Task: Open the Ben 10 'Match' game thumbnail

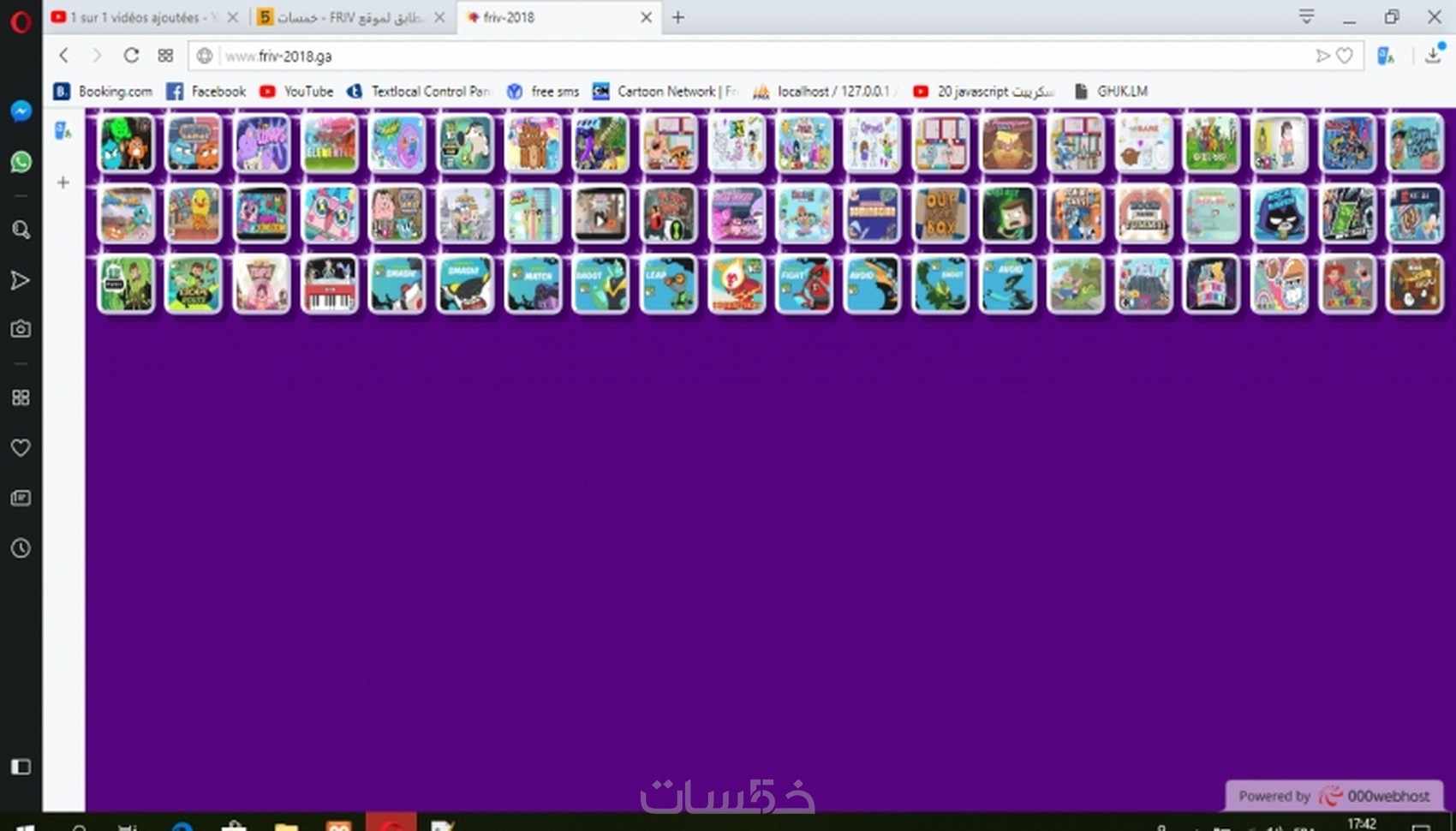Action: click(x=534, y=284)
